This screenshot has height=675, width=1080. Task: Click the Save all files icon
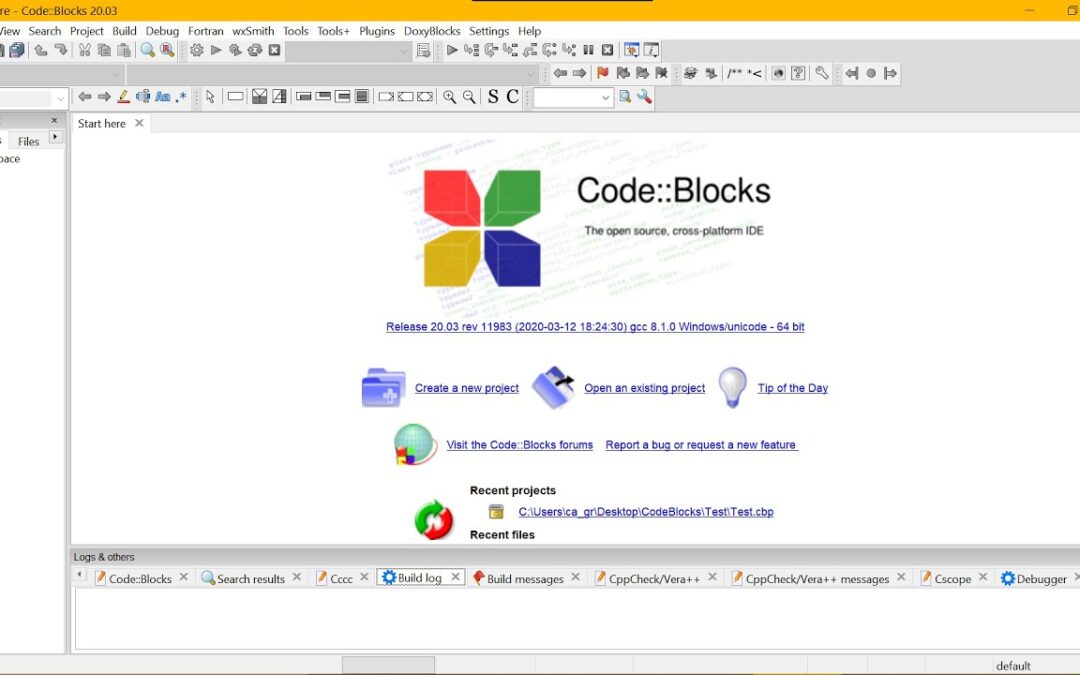17,50
